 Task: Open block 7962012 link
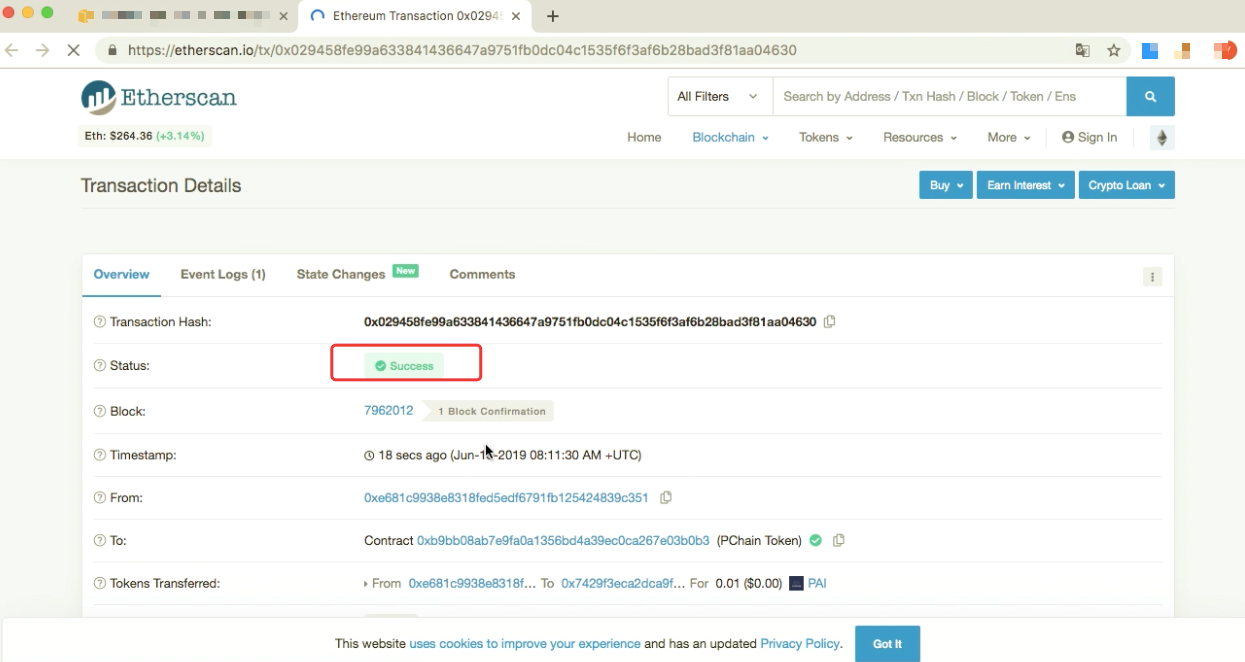click(x=389, y=410)
